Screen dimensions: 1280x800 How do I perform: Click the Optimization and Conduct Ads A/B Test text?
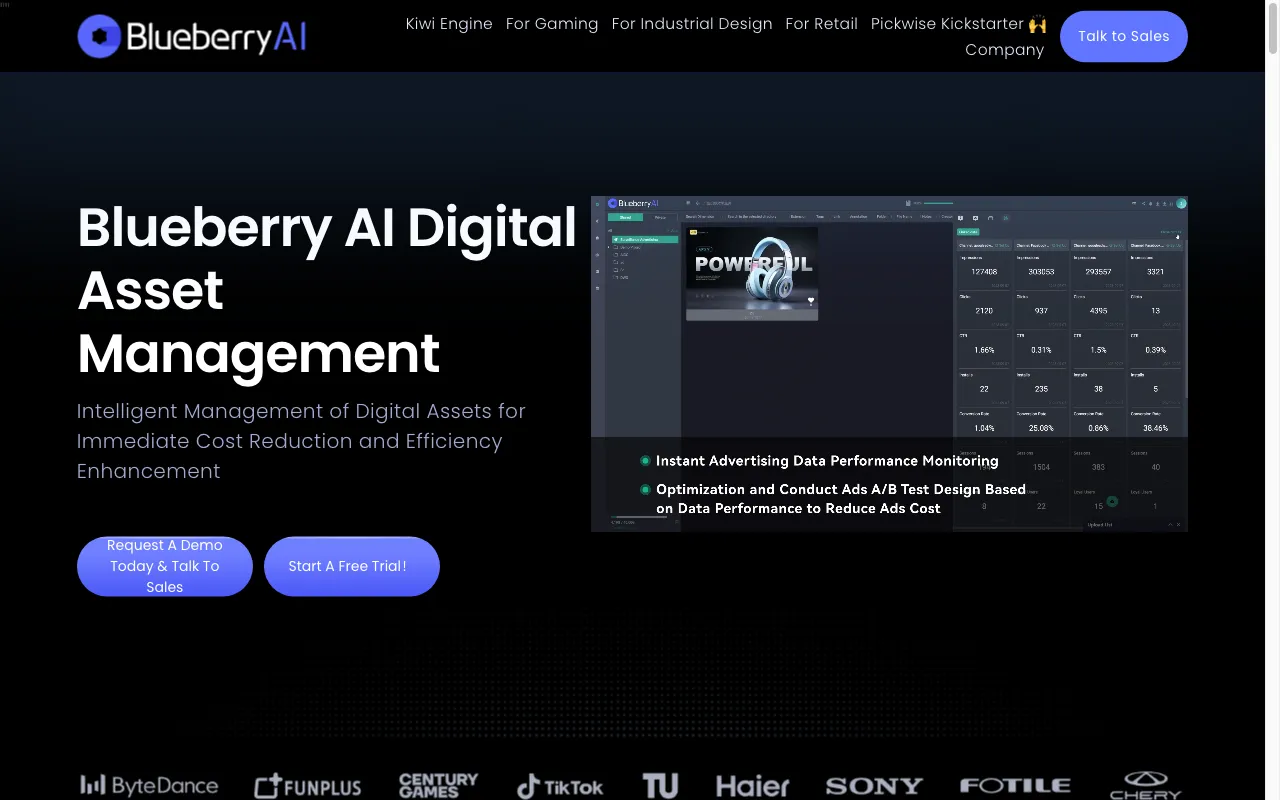pos(841,498)
